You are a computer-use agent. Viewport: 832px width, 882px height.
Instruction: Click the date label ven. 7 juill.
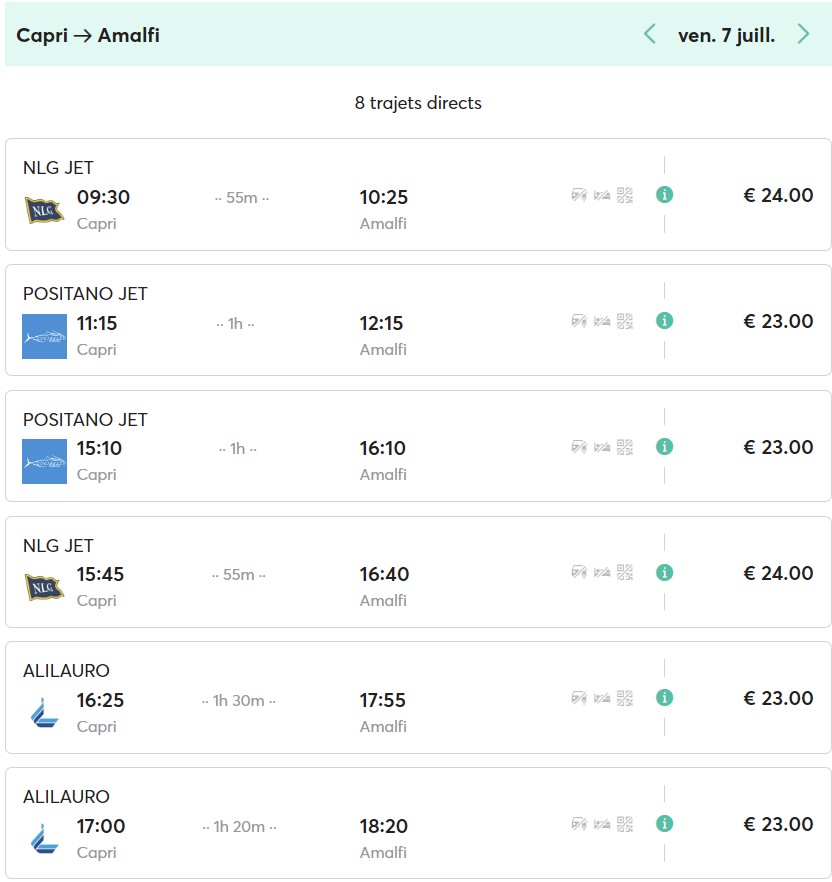726,35
